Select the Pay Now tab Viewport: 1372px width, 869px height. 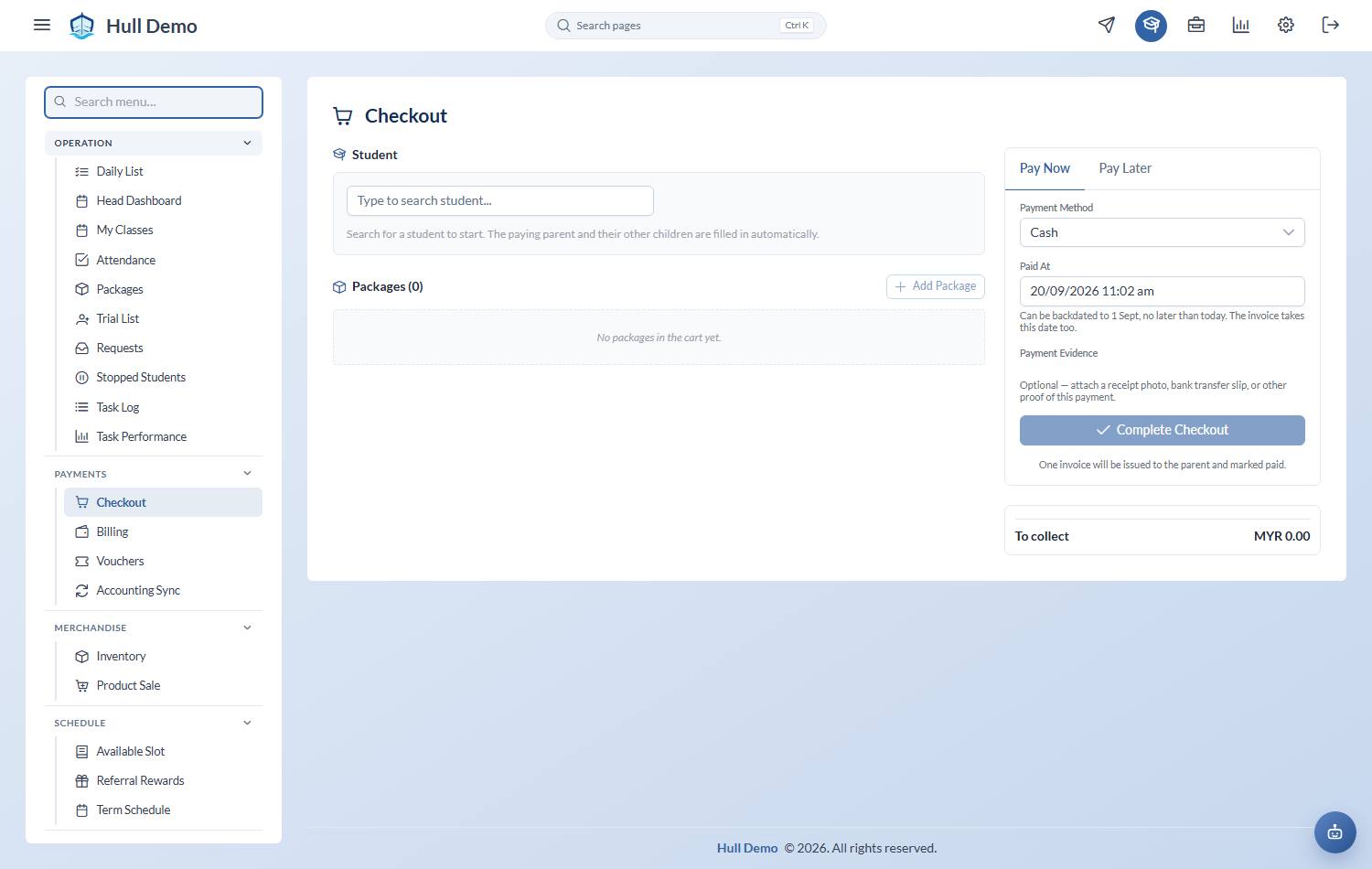click(1045, 168)
